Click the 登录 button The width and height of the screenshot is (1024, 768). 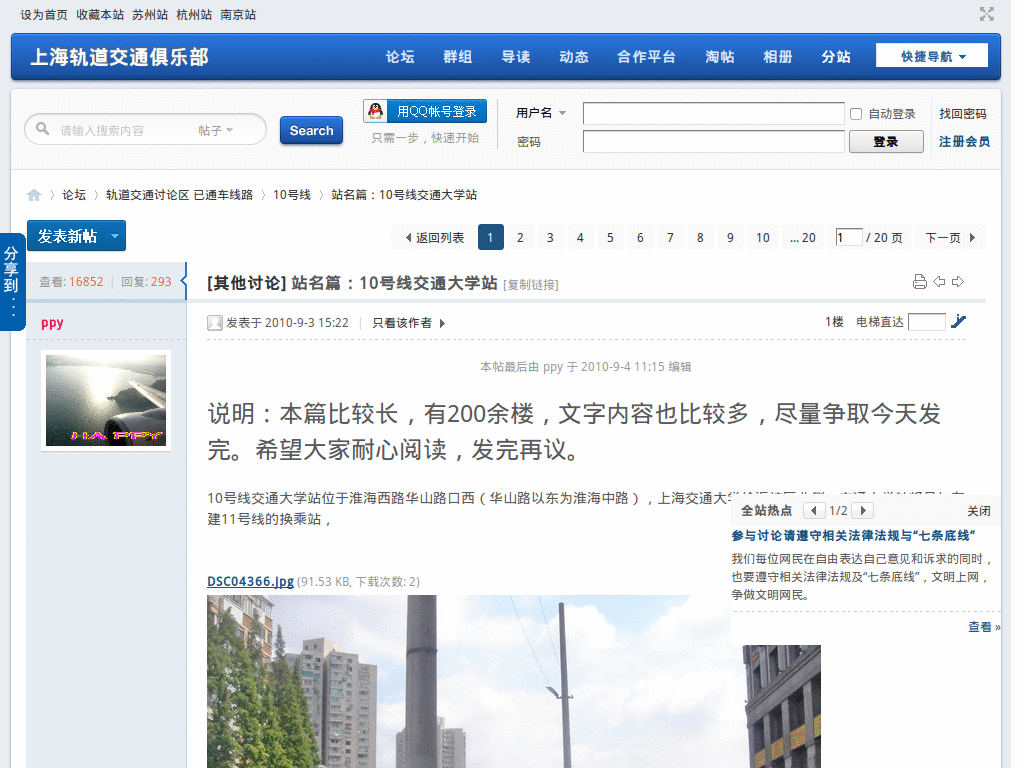886,142
